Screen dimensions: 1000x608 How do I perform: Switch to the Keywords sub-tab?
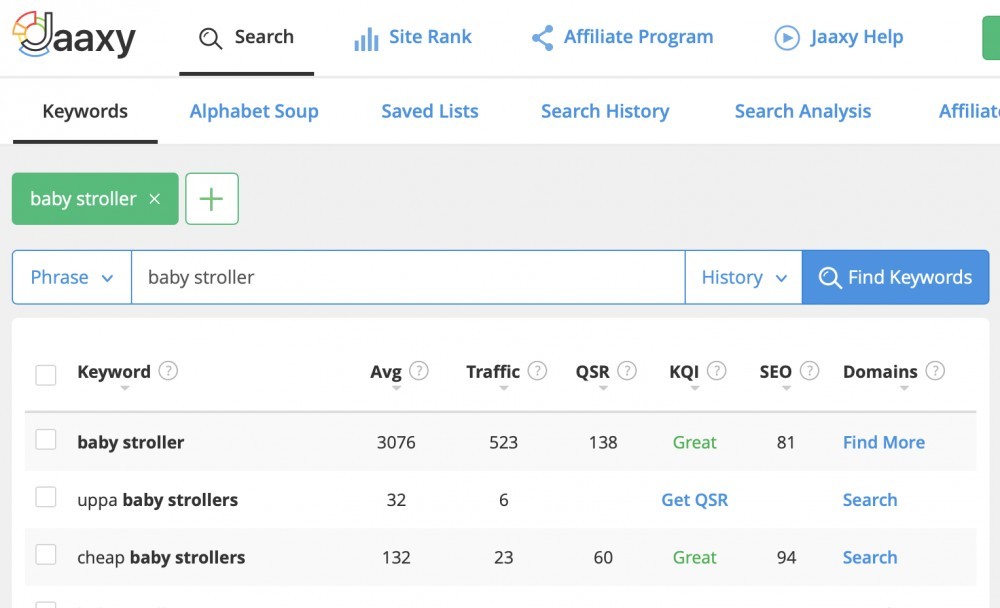point(85,112)
